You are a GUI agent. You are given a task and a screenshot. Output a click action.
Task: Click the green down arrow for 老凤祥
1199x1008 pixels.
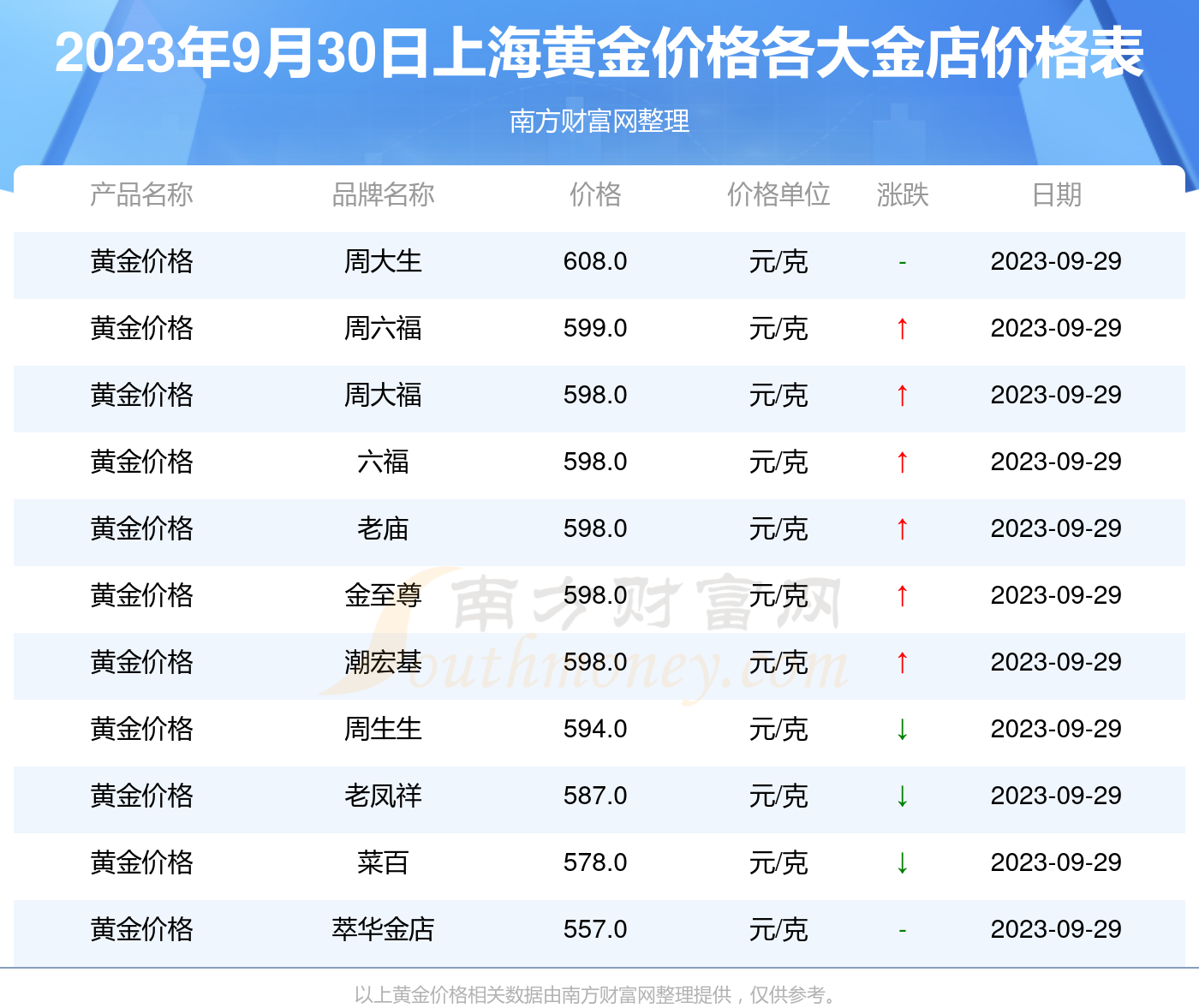pos(902,796)
